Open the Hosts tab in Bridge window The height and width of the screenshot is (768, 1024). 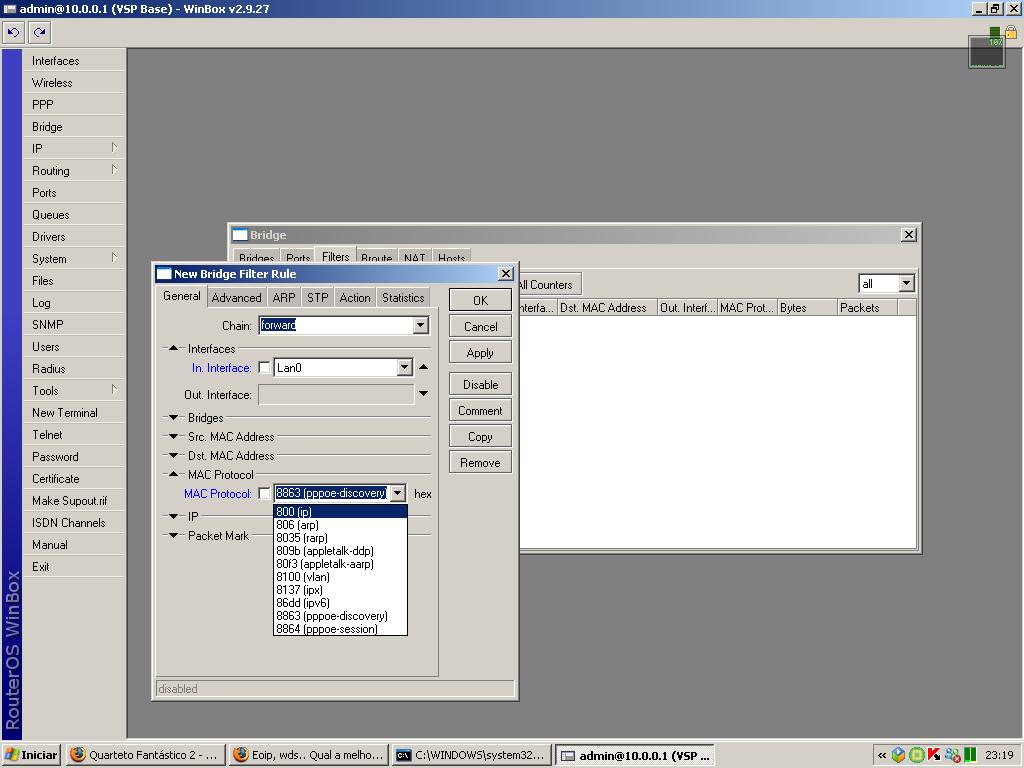point(451,257)
